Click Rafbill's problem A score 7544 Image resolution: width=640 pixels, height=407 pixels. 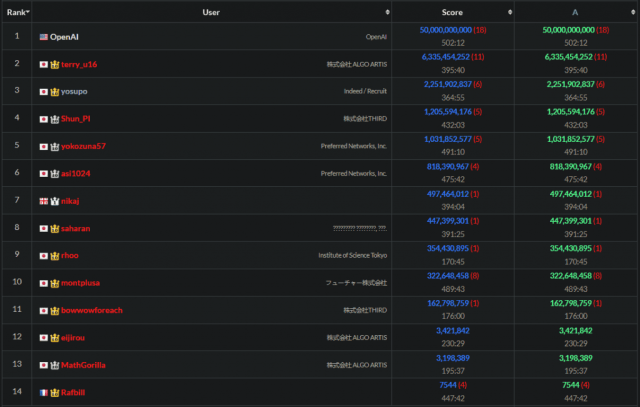[x=570, y=385]
